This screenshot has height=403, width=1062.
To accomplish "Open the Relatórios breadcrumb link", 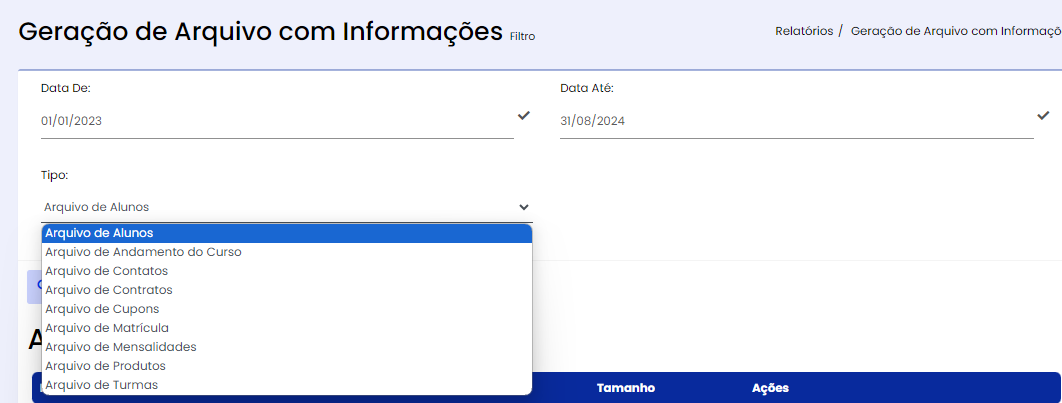I will (x=804, y=31).
